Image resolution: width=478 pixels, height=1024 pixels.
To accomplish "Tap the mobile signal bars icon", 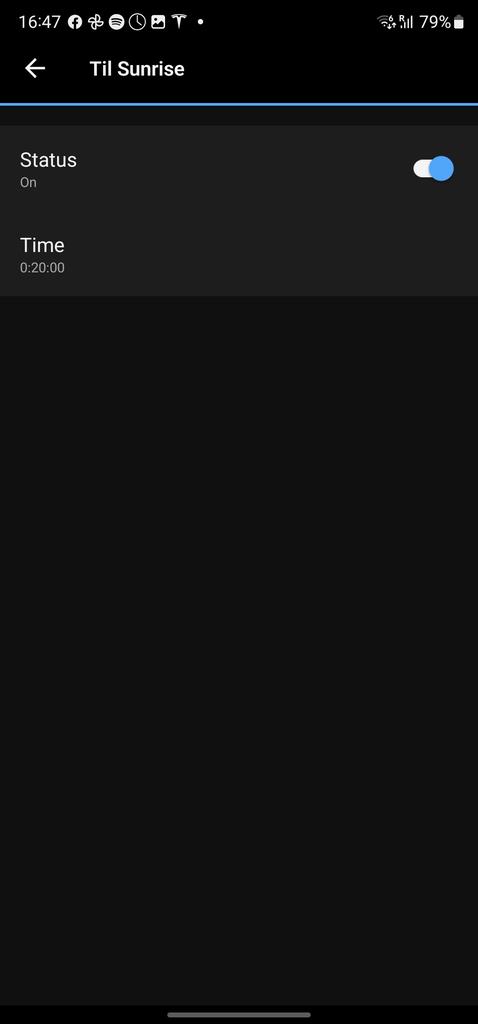I will pyautogui.click(x=406, y=22).
